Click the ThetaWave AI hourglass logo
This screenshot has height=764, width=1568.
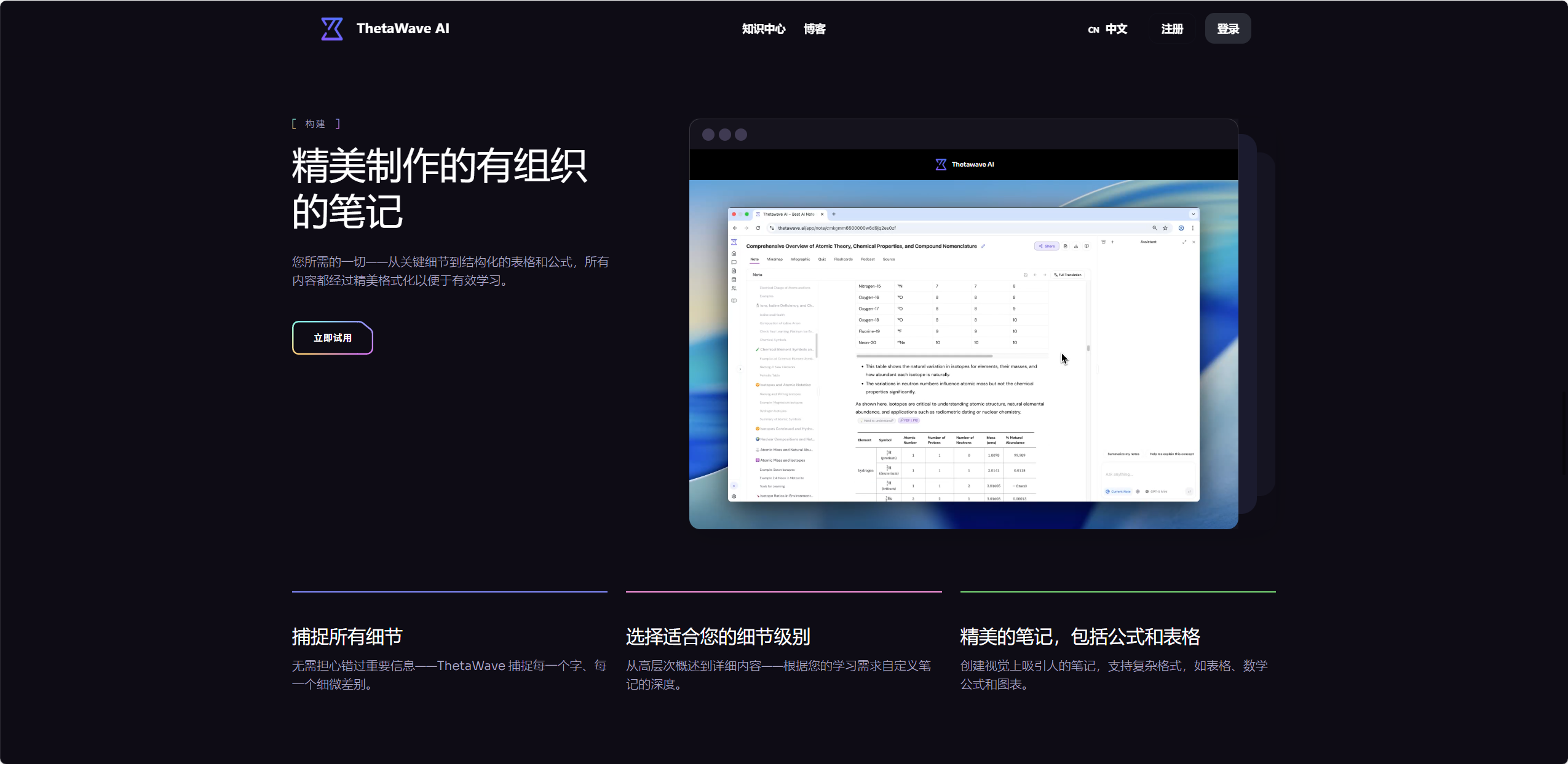[332, 29]
